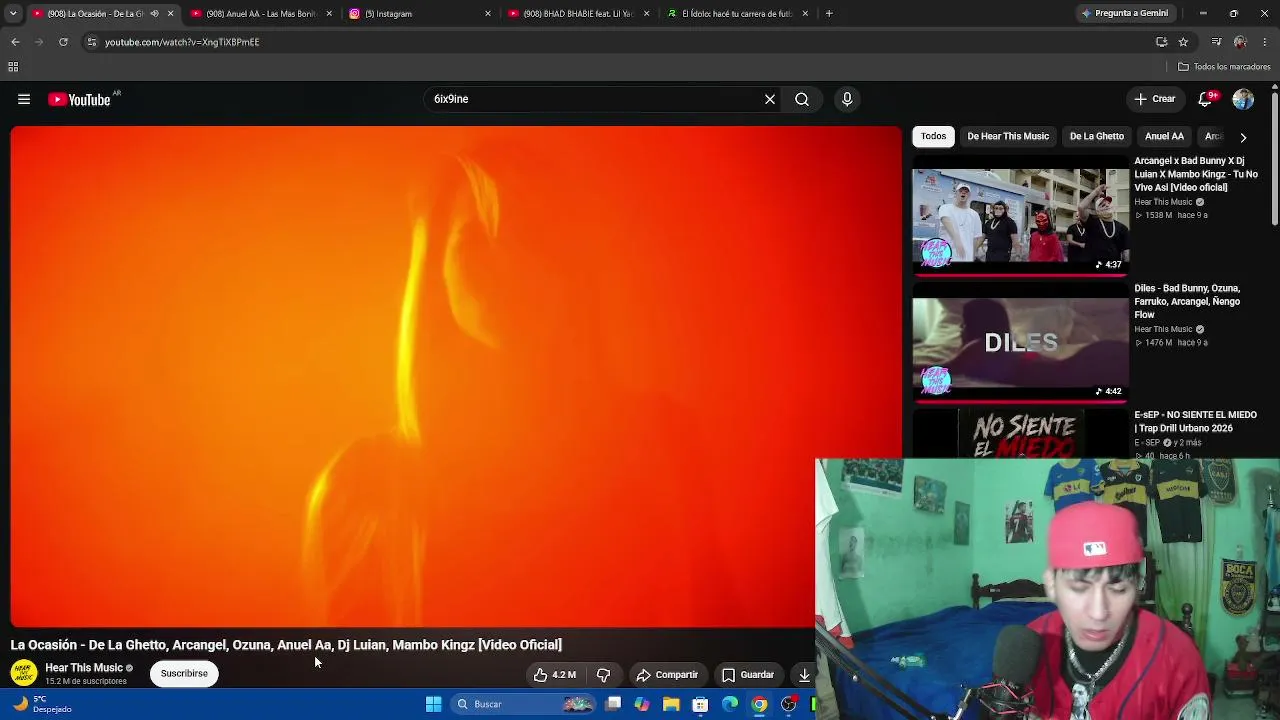Open the Diles video thumbnail
Image resolution: width=1280 pixels, height=720 pixels.
pos(1021,342)
